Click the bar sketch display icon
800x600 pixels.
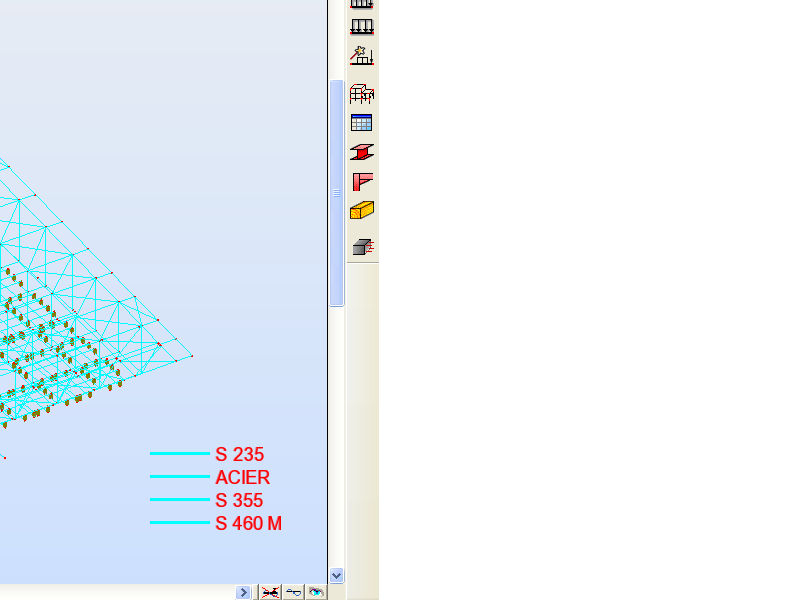click(x=293, y=592)
